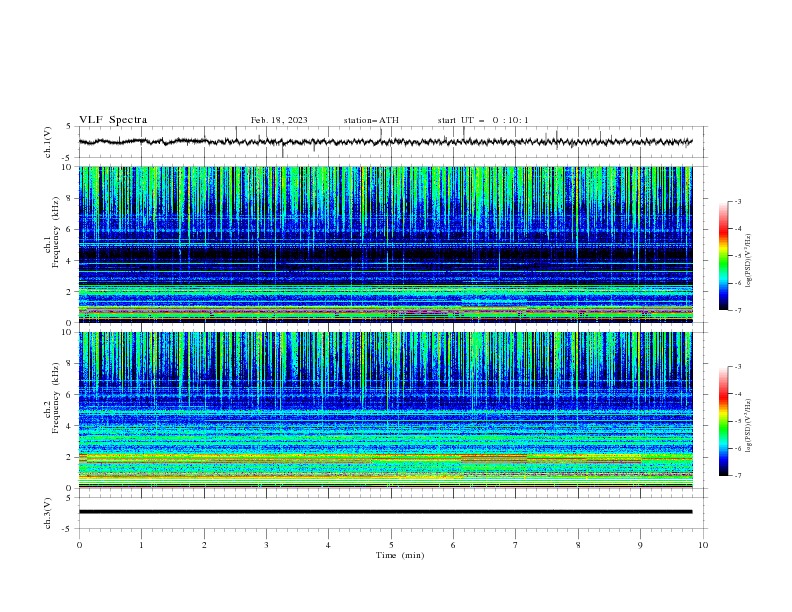Click the "-7" tick on ch.2 color bar
This screenshot has height=612, width=792.
tap(737, 476)
